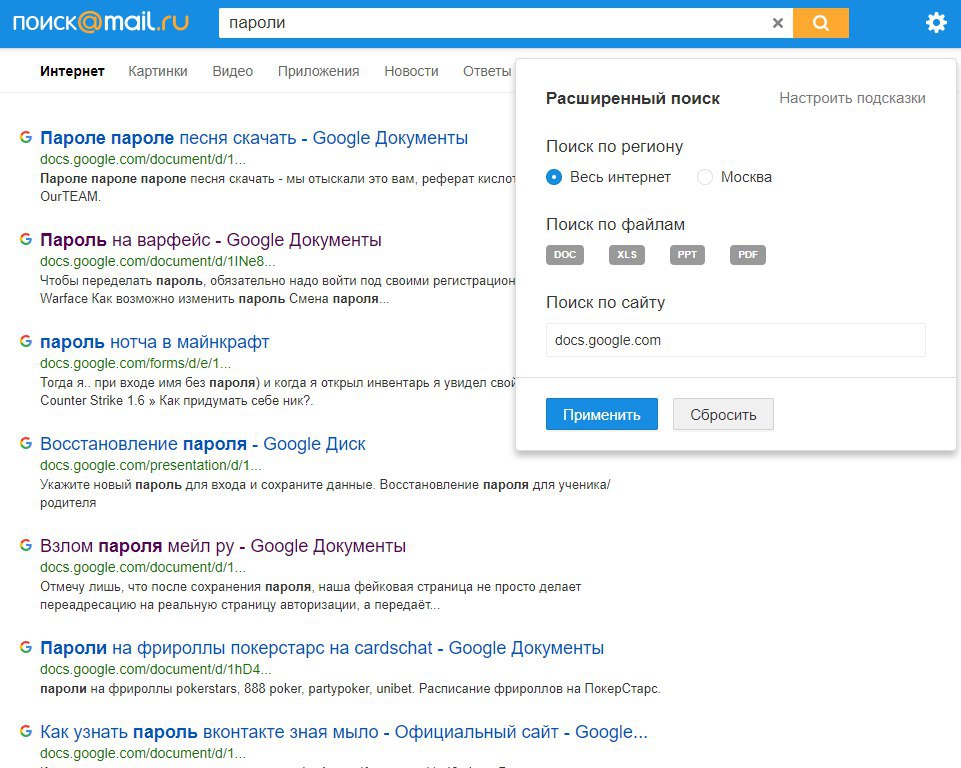Open result 'Восстановление пароля - Google Диск'
961x768 pixels.
(203, 444)
